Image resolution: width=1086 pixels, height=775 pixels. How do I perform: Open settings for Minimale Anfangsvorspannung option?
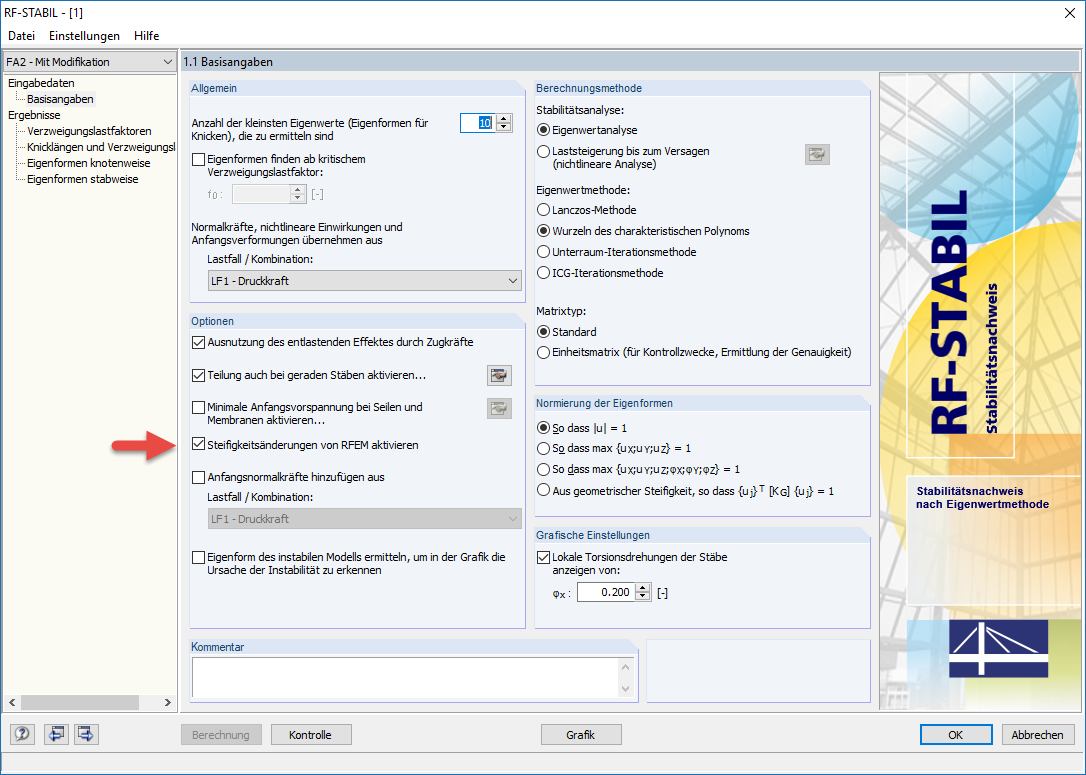click(499, 409)
